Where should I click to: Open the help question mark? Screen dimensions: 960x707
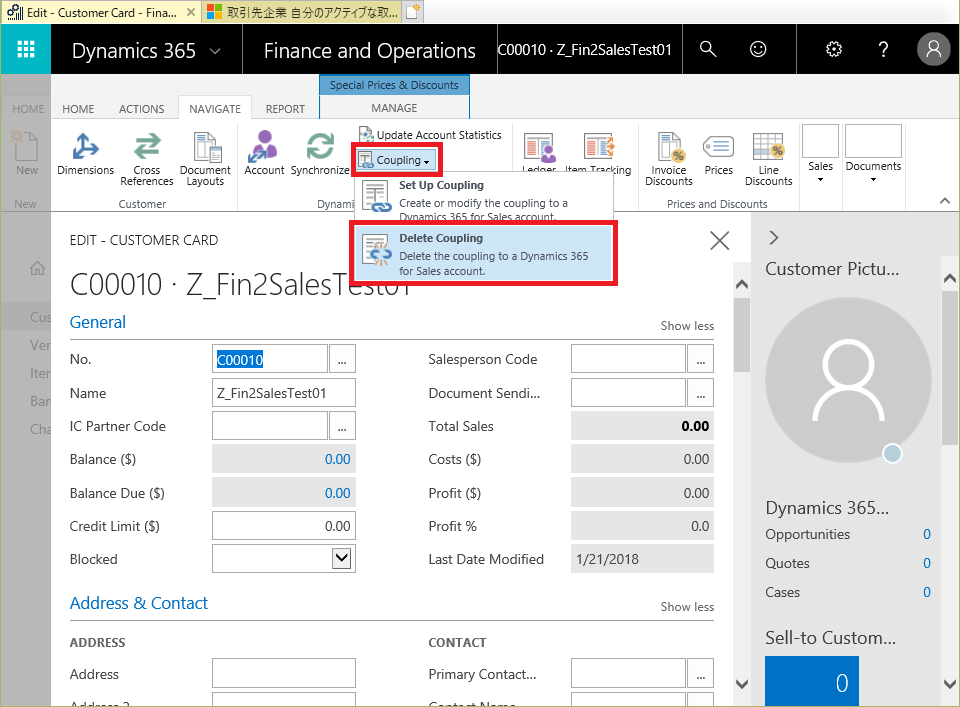883,49
